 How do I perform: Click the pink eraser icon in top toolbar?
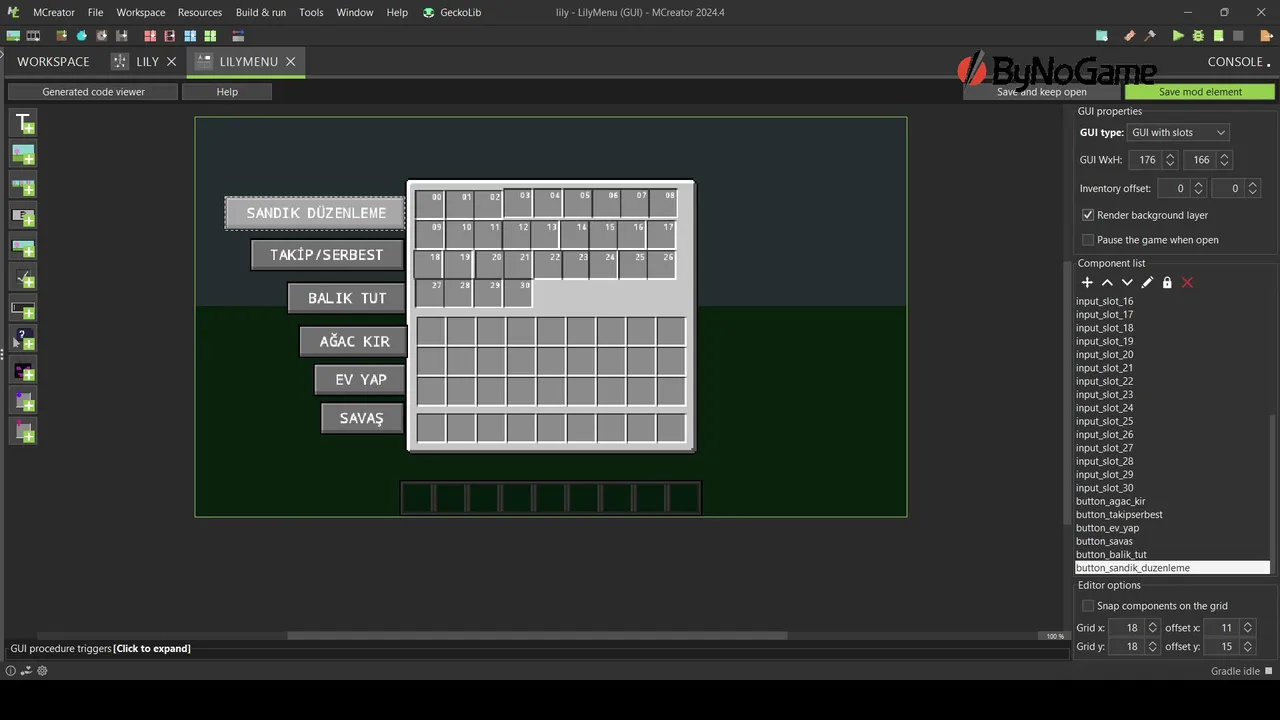coord(1129,36)
